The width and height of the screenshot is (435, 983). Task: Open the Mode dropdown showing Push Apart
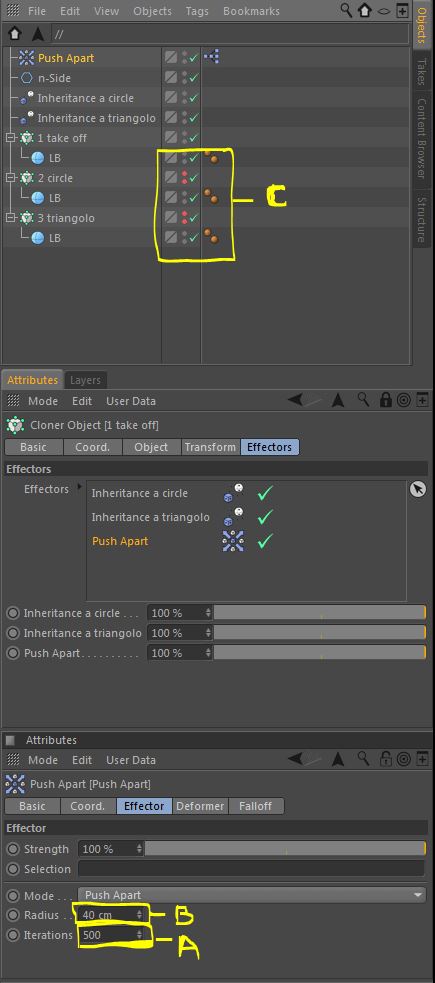tap(251, 895)
